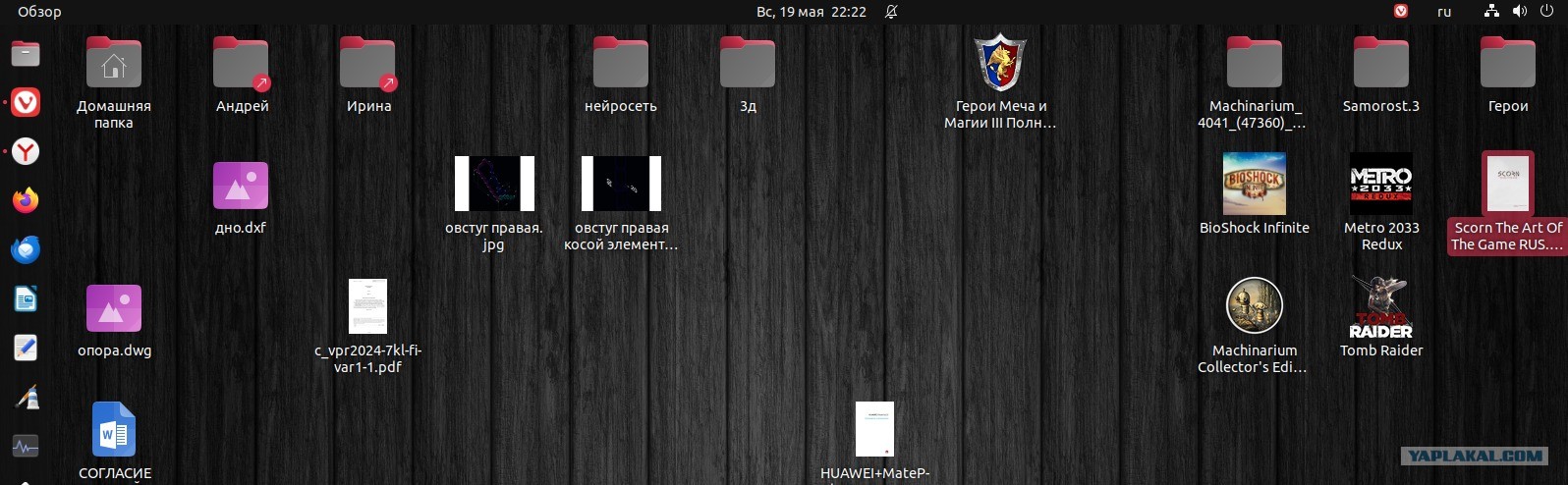Select the нейросеть folder

tap(621, 75)
